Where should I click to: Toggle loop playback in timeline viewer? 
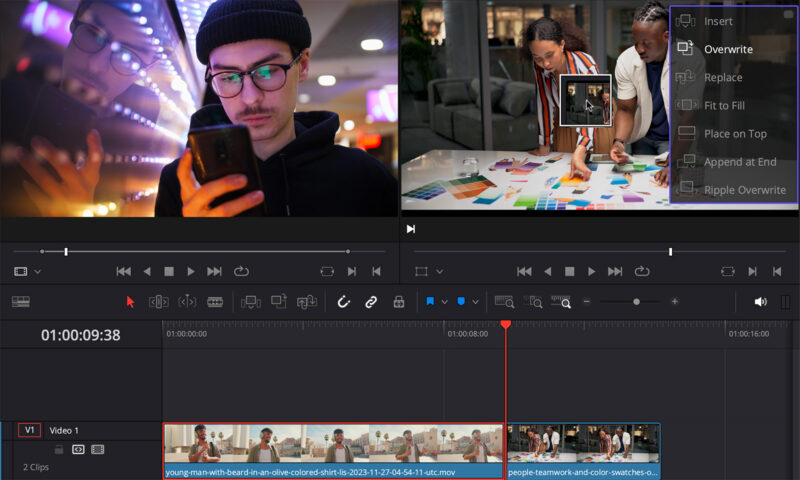(641, 271)
